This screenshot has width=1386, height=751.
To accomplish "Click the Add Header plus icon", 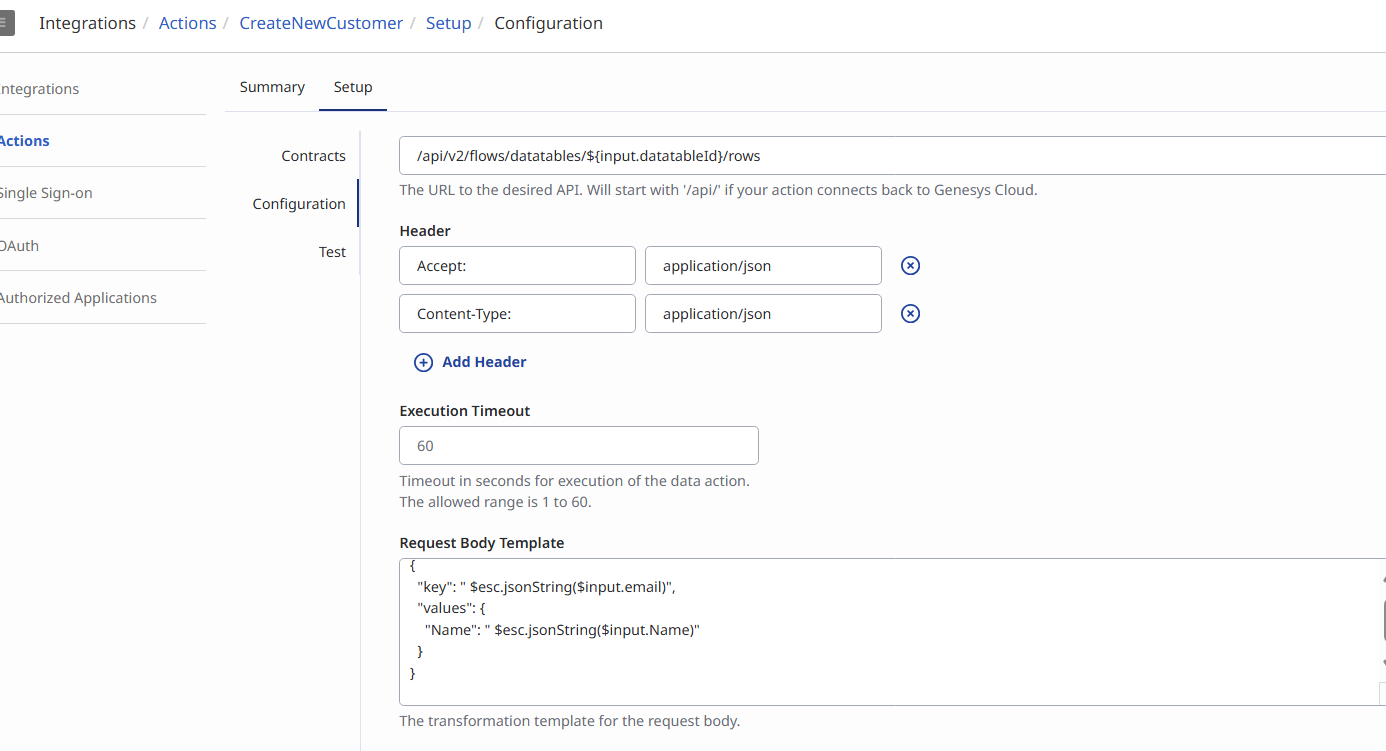I will point(424,362).
